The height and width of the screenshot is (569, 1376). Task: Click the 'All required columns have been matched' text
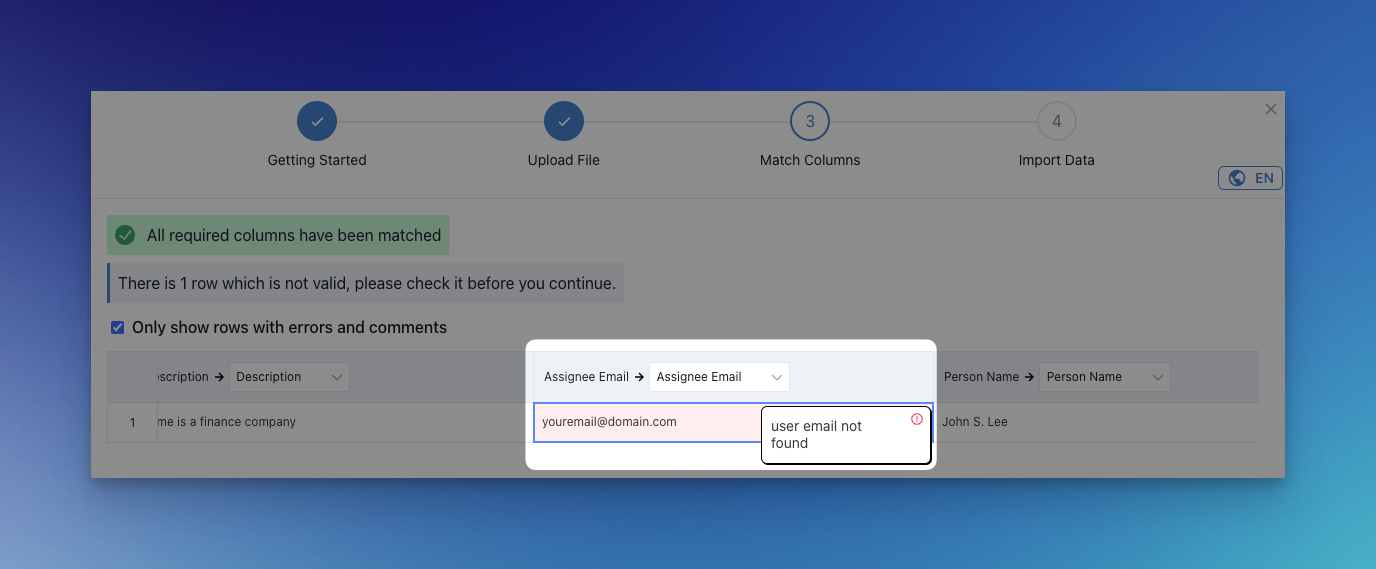tap(294, 235)
